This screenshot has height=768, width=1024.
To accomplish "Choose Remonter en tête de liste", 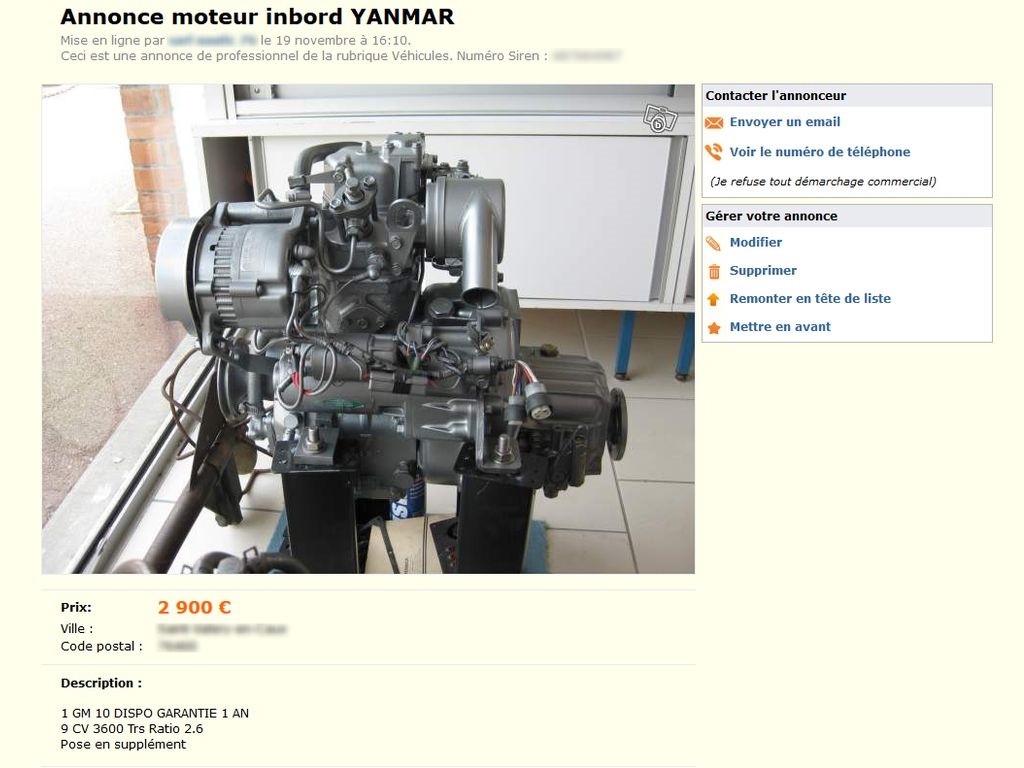I will (x=810, y=298).
